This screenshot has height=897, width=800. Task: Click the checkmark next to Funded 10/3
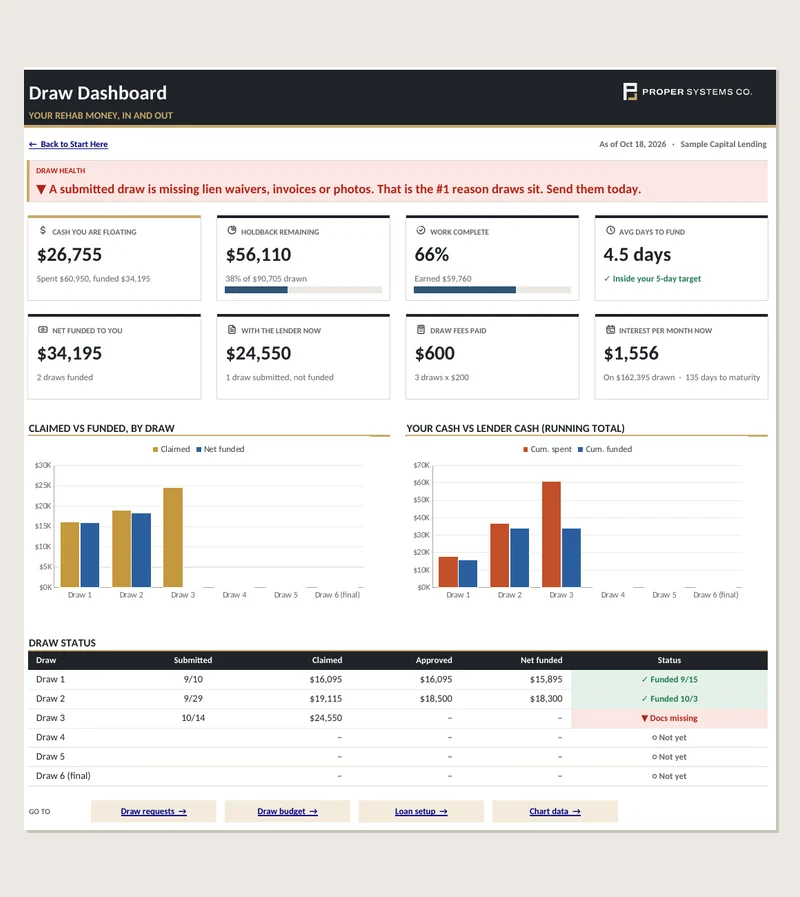pos(644,698)
